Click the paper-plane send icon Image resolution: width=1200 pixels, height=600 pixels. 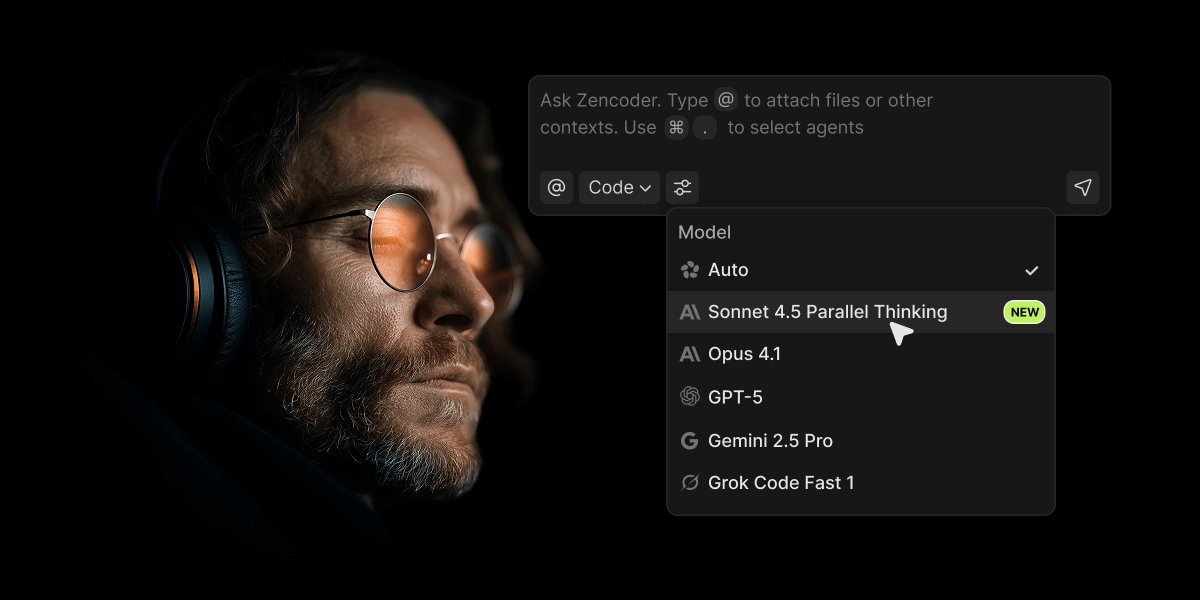coord(1083,187)
